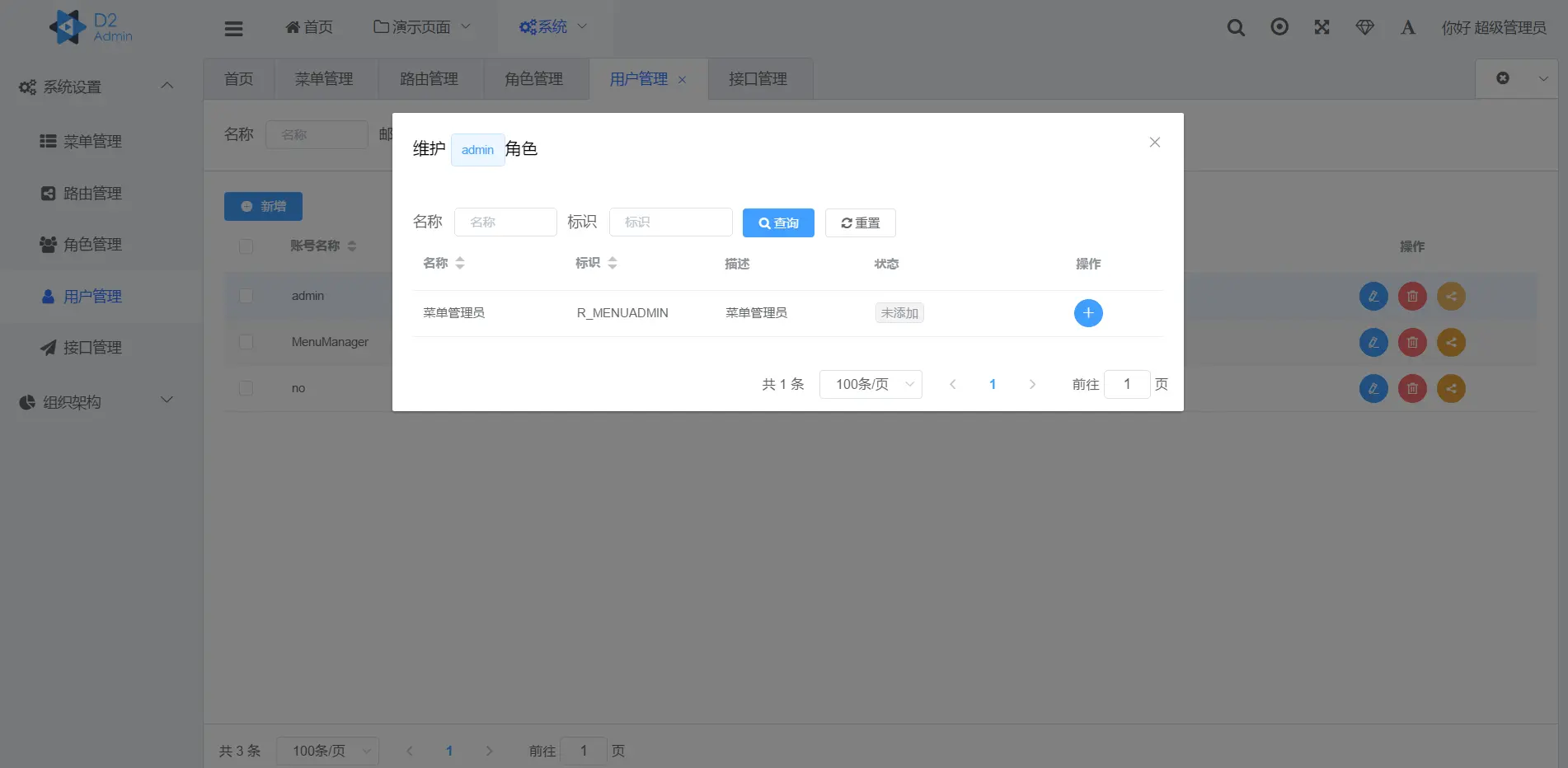Click the delete icon for no row
1568x768 pixels.
pos(1412,389)
